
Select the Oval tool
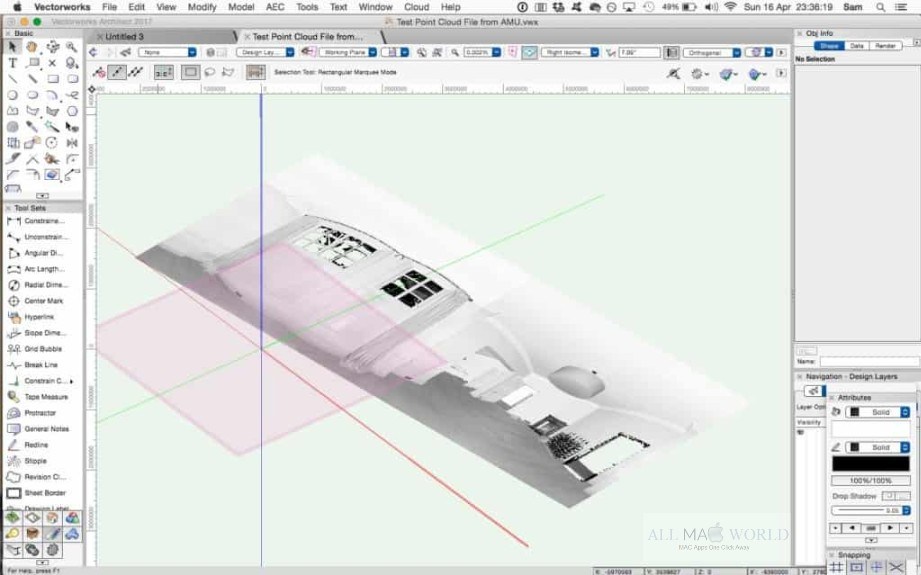click(33, 95)
